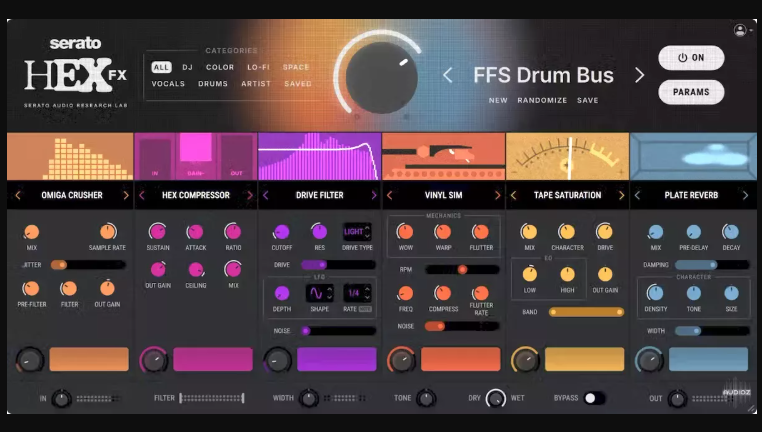
Task: Select the DRUMS category
Action: 213,84
